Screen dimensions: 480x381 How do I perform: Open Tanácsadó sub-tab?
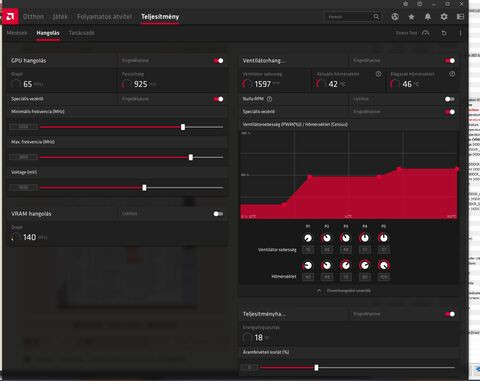tap(82, 33)
